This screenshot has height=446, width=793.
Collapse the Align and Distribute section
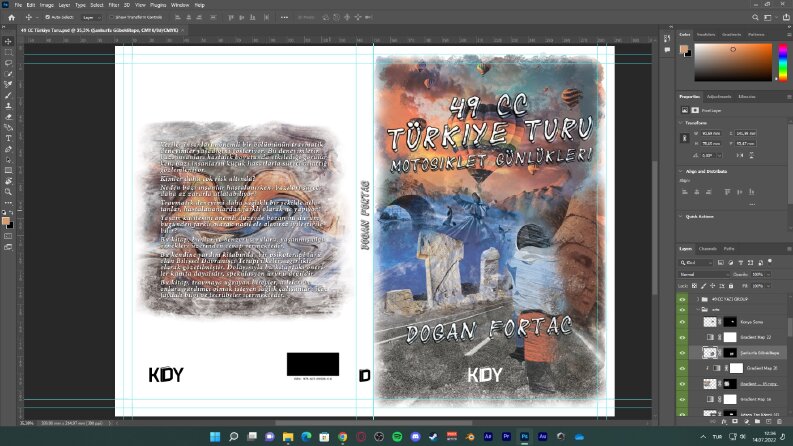681,171
